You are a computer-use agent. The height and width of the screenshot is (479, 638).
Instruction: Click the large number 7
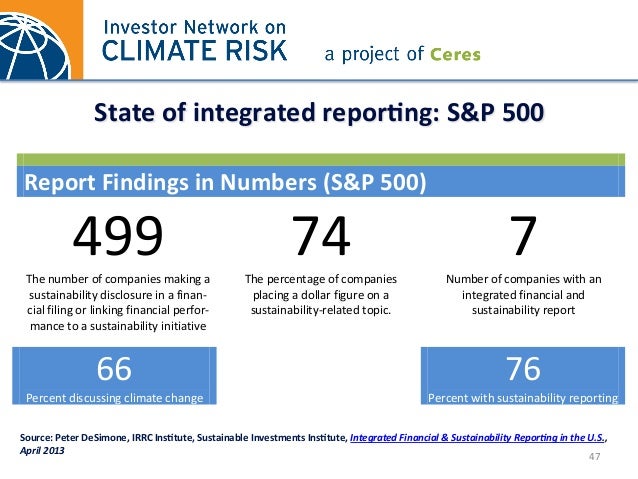pos(523,236)
